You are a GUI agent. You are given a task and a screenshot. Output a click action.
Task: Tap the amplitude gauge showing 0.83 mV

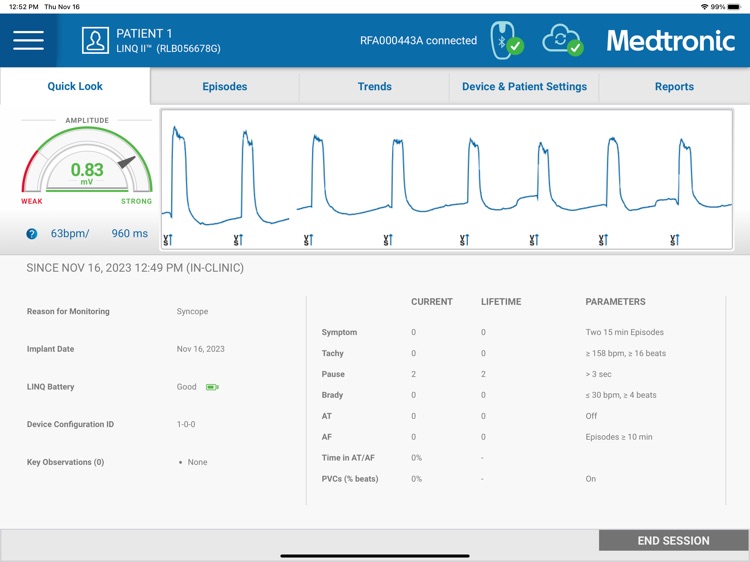click(87, 163)
